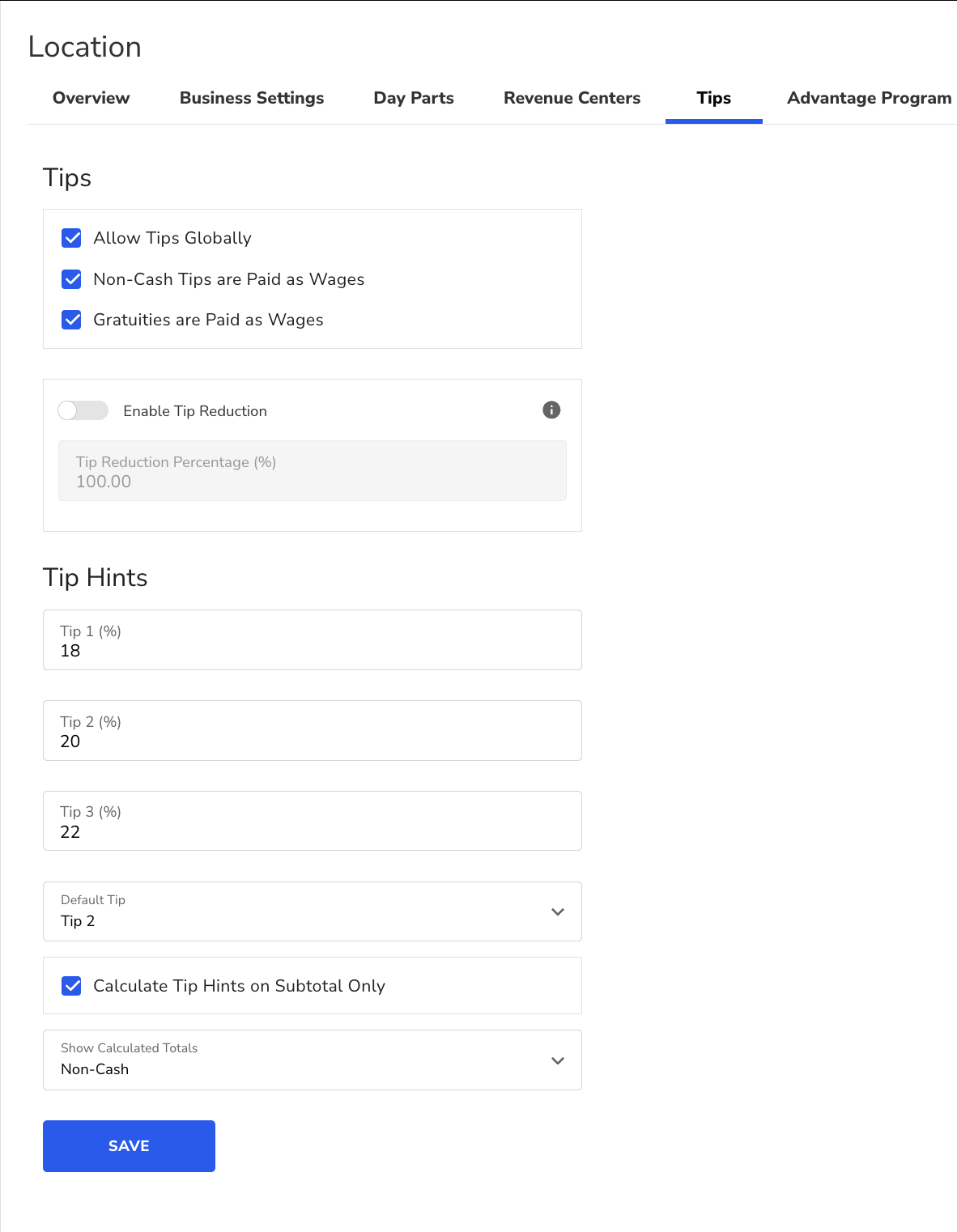Click the Default Tip chevron arrow
The image size is (957, 1232).
coord(558,911)
